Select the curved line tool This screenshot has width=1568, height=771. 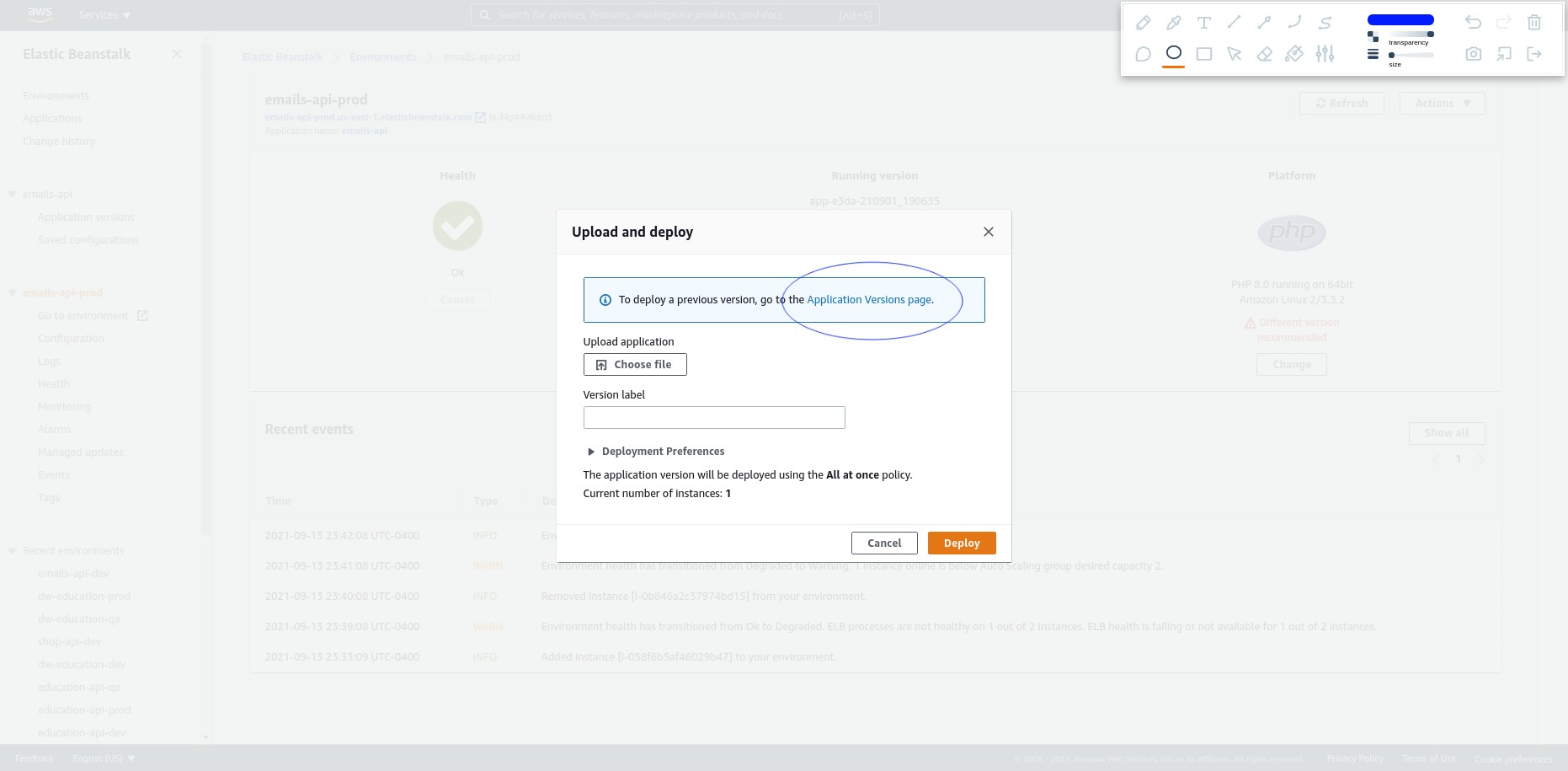pyautogui.click(x=1294, y=23)
